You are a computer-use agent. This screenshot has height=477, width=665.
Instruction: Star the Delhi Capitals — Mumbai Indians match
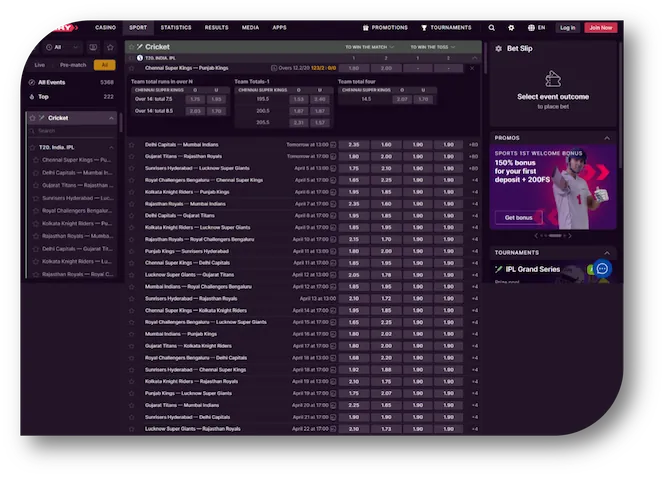131,144
